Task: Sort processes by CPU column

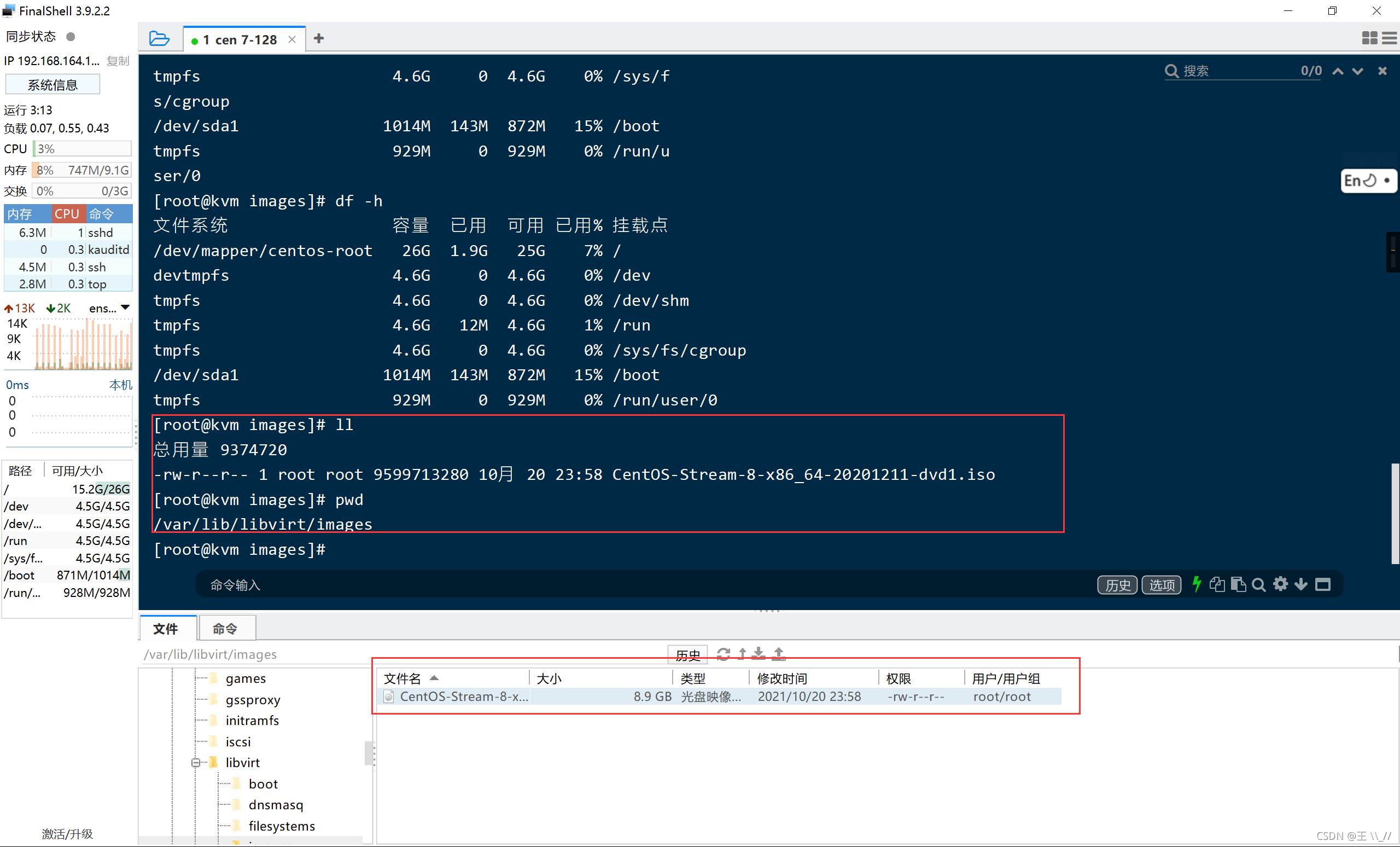Action: (x=69, y=214)
